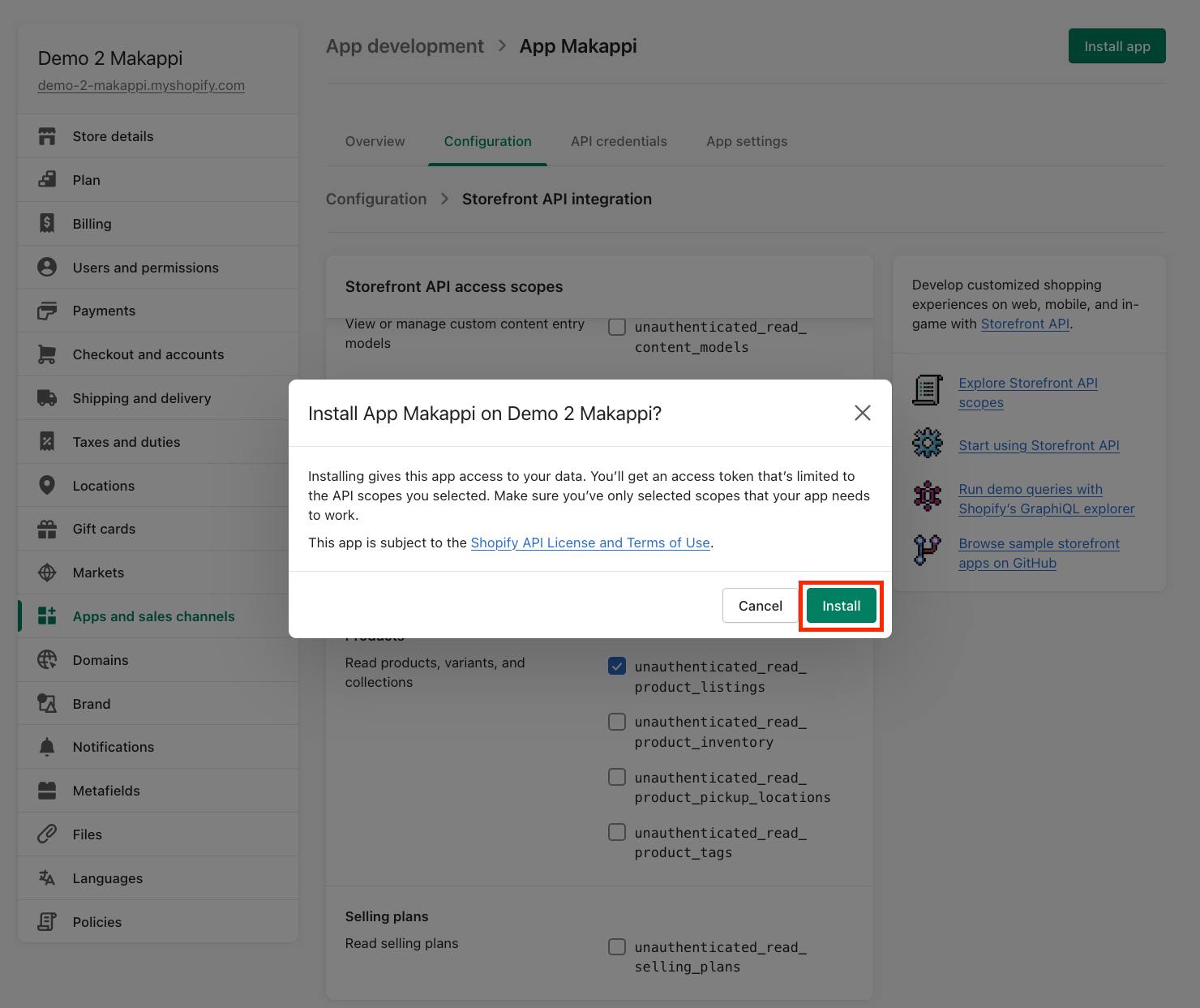The width and height of the screenshot is (1200, 1008).
Task: Click the Plan icon in sidebar
Action: [47, 180]
